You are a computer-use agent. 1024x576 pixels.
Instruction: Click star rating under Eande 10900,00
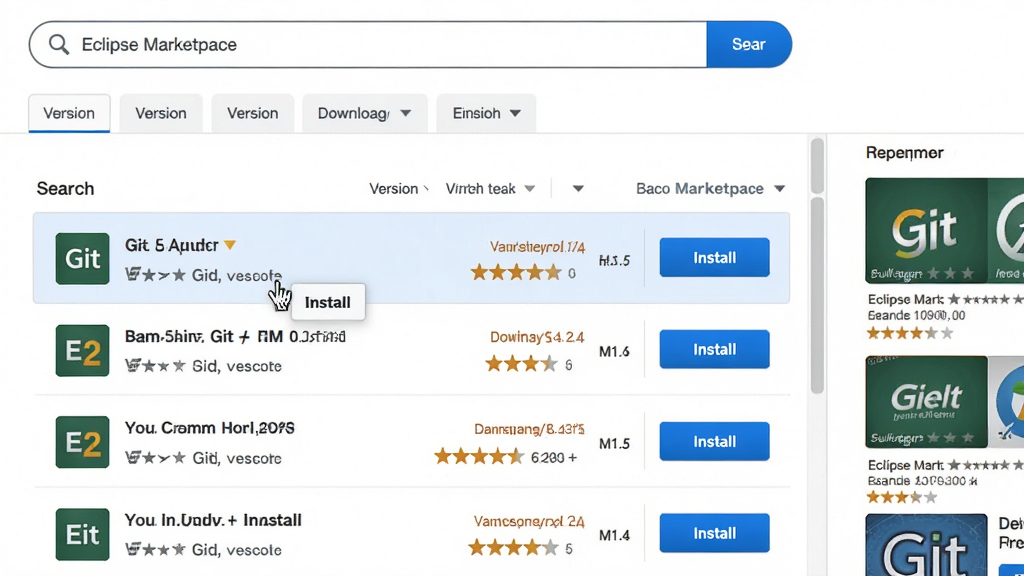coord(910,333)
